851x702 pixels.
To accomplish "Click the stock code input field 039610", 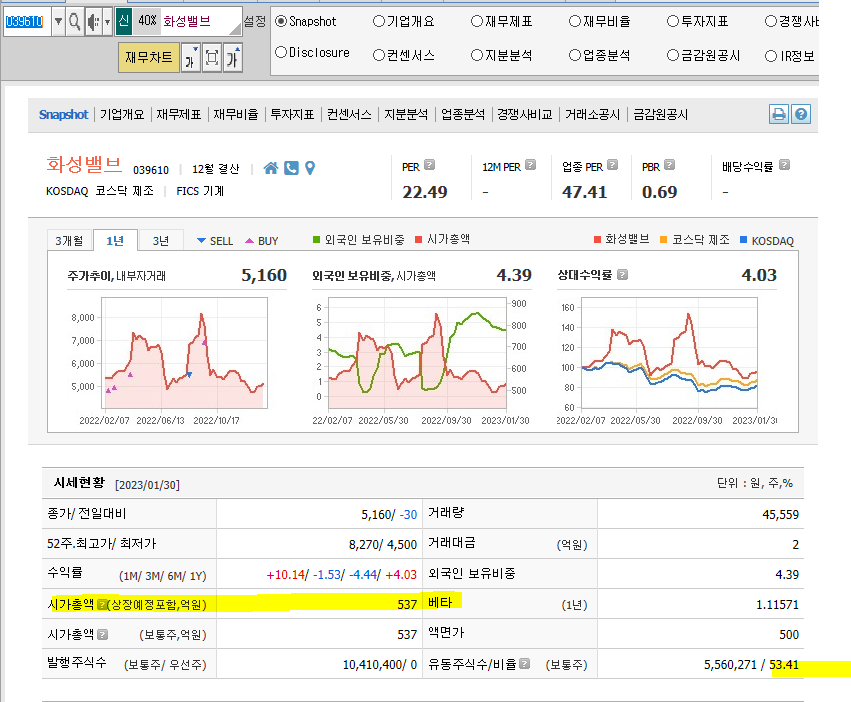I will pyautogui.click(x=27, y=22).
